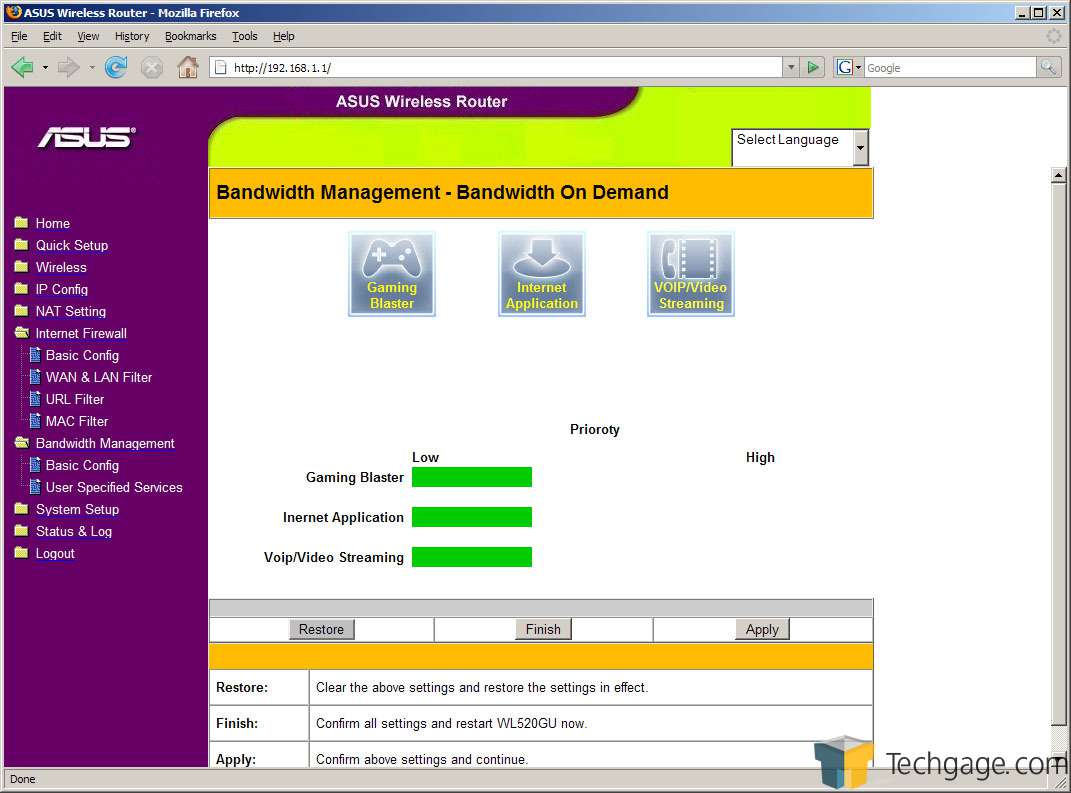The height and width of the screenshot is (793, 1071).
Task: Open the Firefox home page icon
Action: [188, 67]
